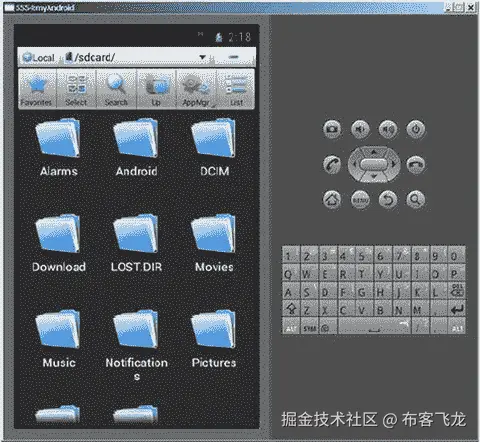
Task: Click the 5554:myAndroid window title
Action: (x=45, y=8)
